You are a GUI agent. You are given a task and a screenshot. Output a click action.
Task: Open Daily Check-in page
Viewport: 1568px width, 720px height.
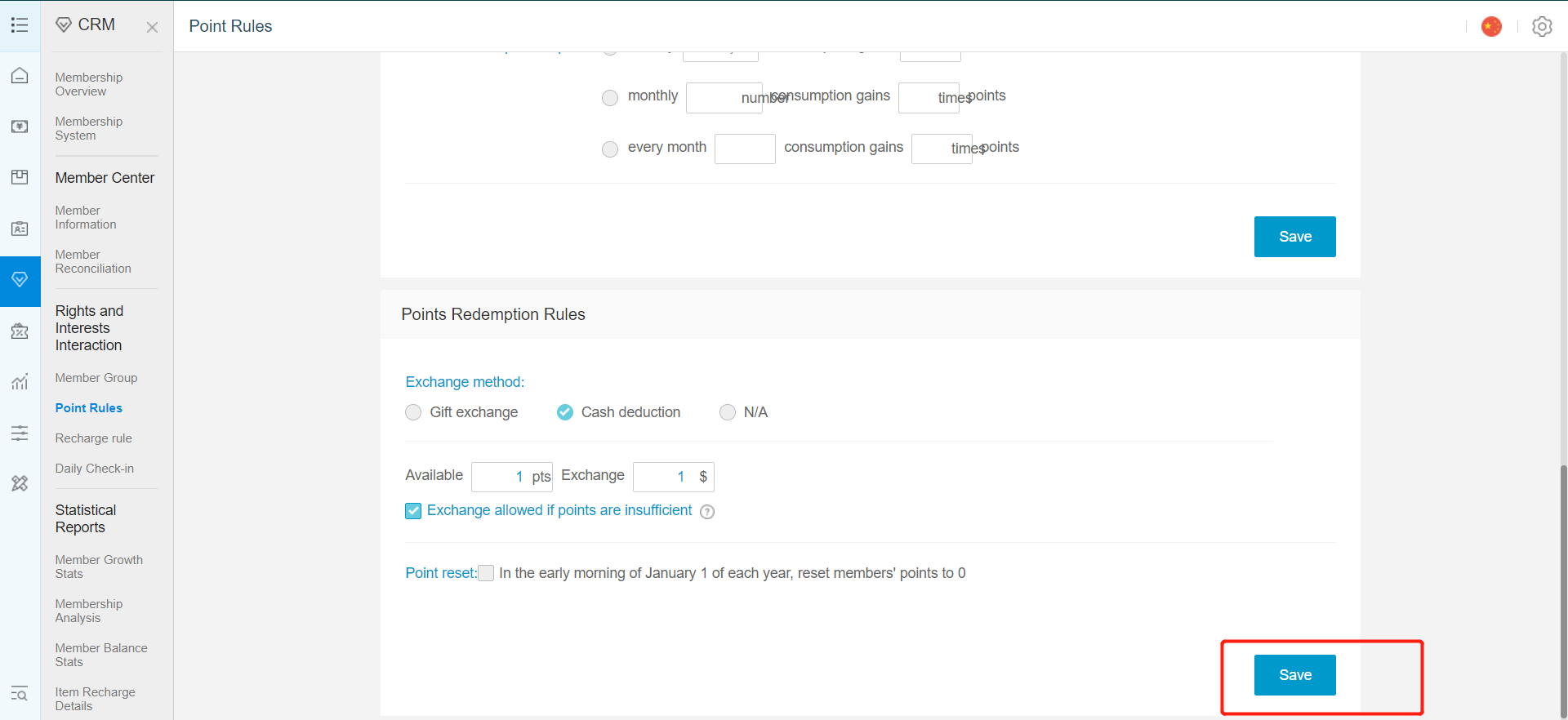pyautogui.click(x=95, y=469)
